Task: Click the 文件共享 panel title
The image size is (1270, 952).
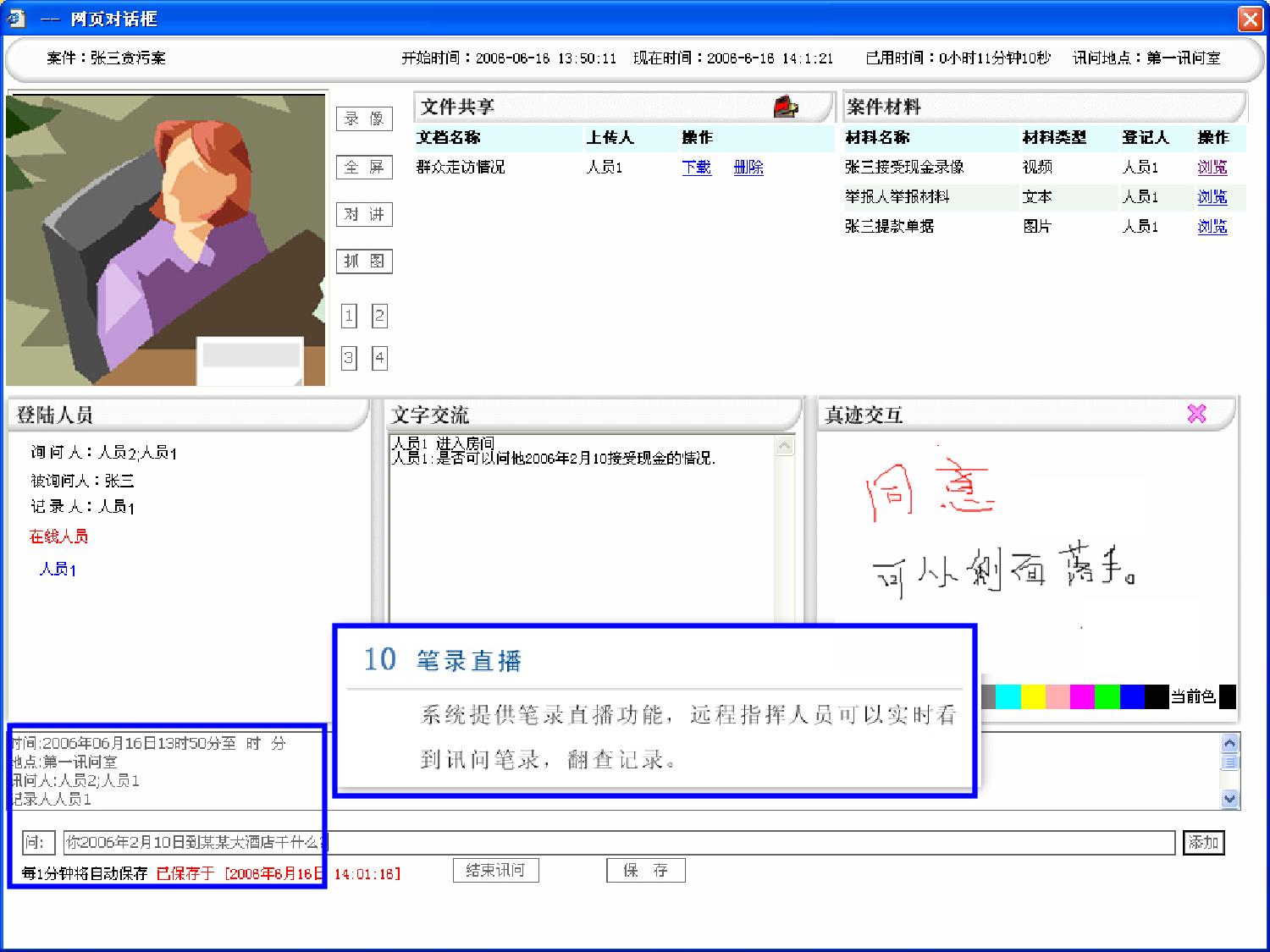Action: pyautogui.click(x=457, y=107)
